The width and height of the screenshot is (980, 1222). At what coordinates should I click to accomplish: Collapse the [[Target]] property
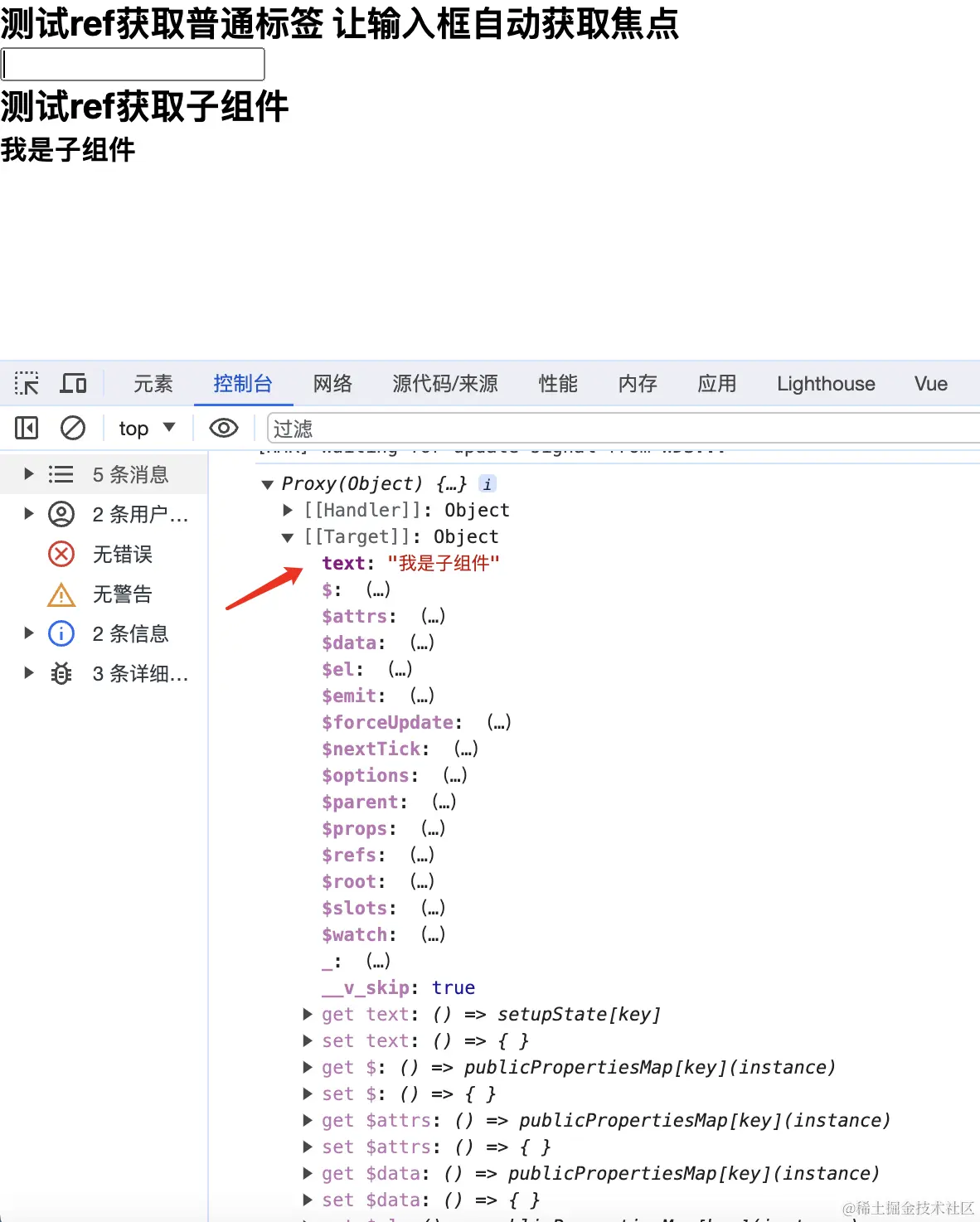point(288,537)
